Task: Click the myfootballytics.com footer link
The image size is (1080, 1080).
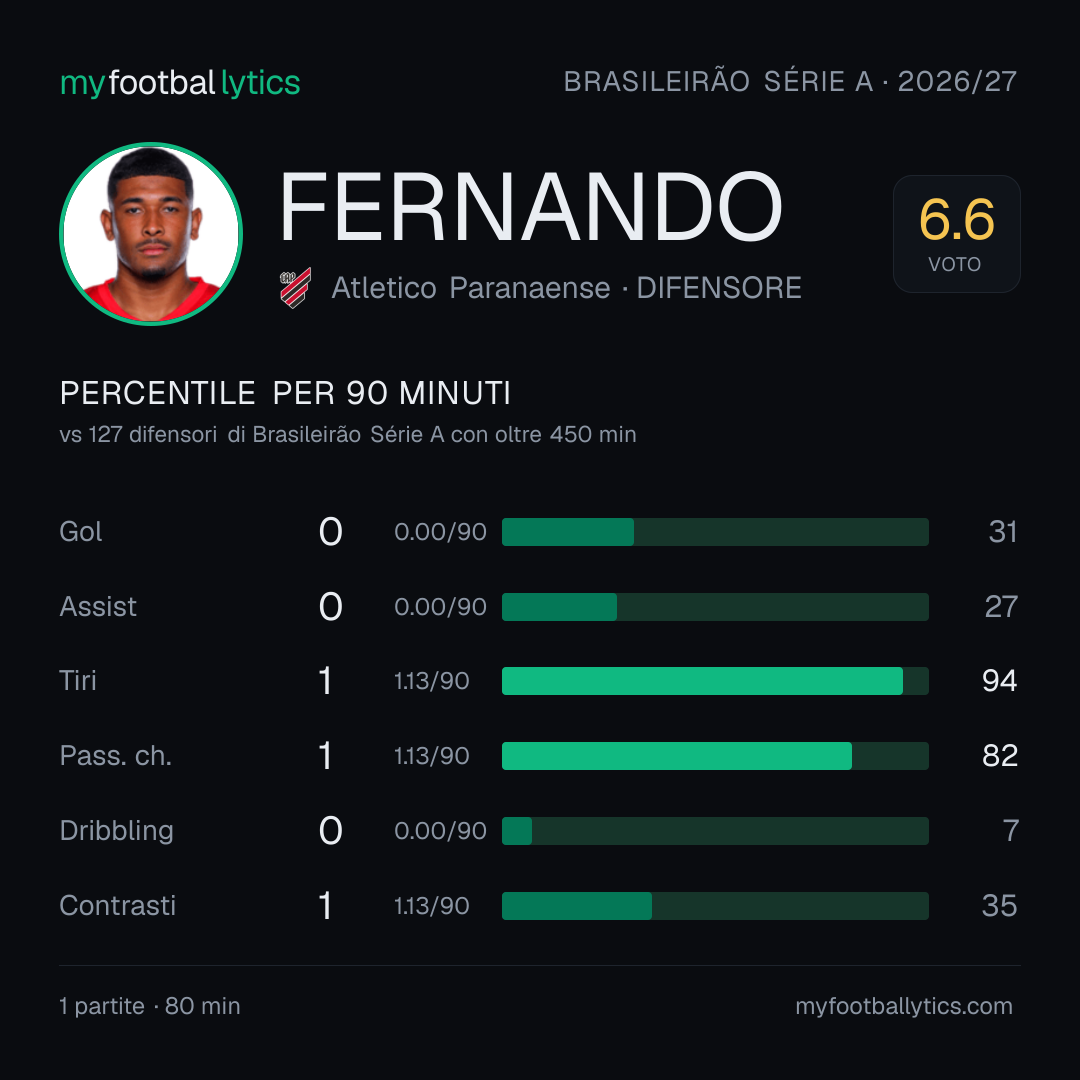Action: (904, 1006)
